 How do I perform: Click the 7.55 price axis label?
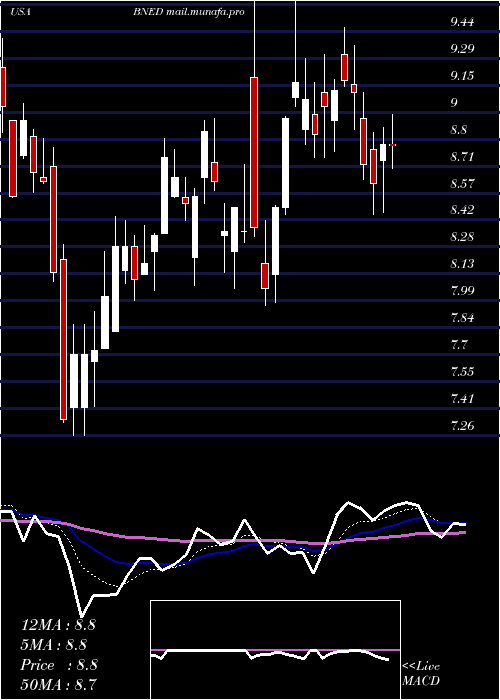pyautogui.click(x=462, y=371)
